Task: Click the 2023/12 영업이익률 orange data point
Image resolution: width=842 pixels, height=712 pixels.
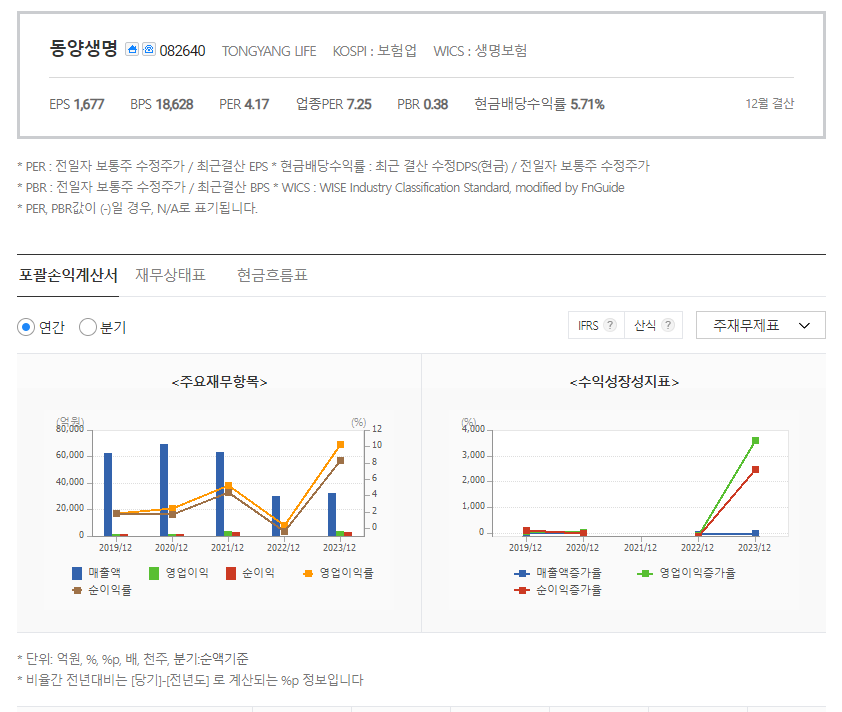Action: [340, 445]
